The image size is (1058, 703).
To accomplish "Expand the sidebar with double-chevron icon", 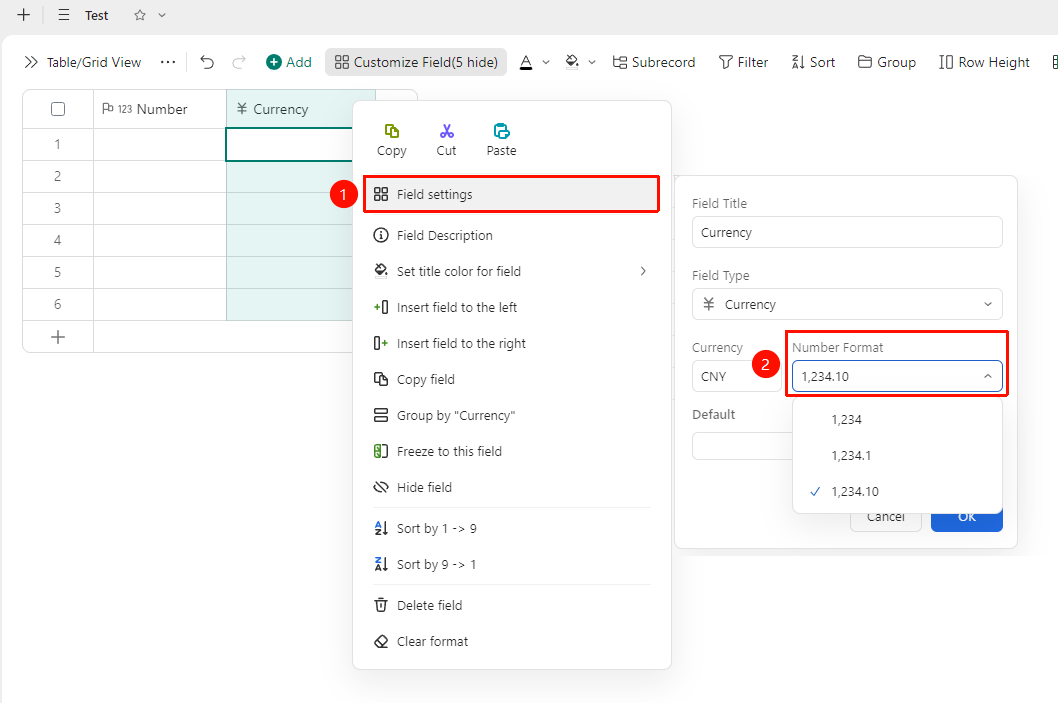I will coord(31,62).
